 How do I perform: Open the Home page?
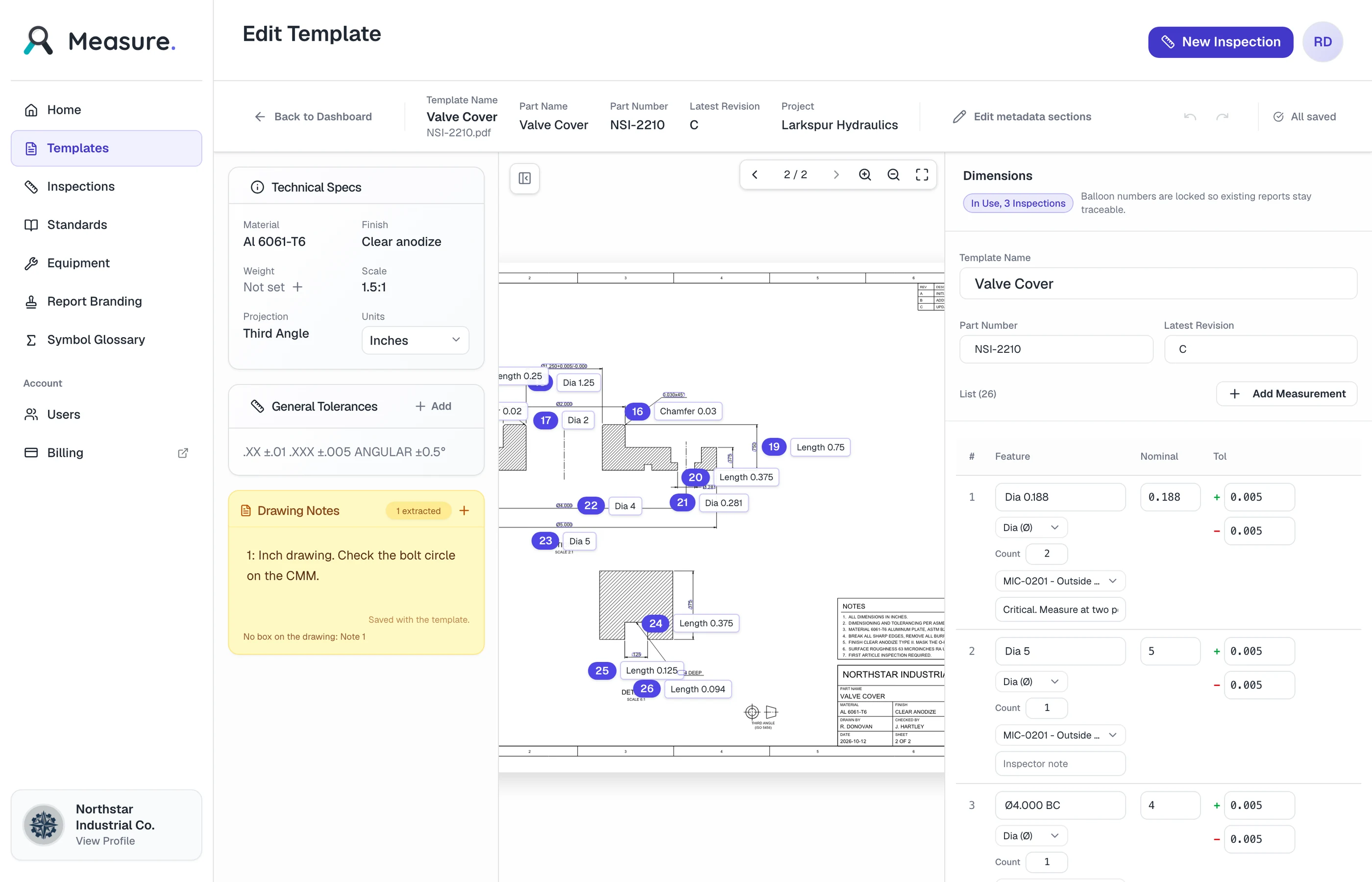(106, 109)
